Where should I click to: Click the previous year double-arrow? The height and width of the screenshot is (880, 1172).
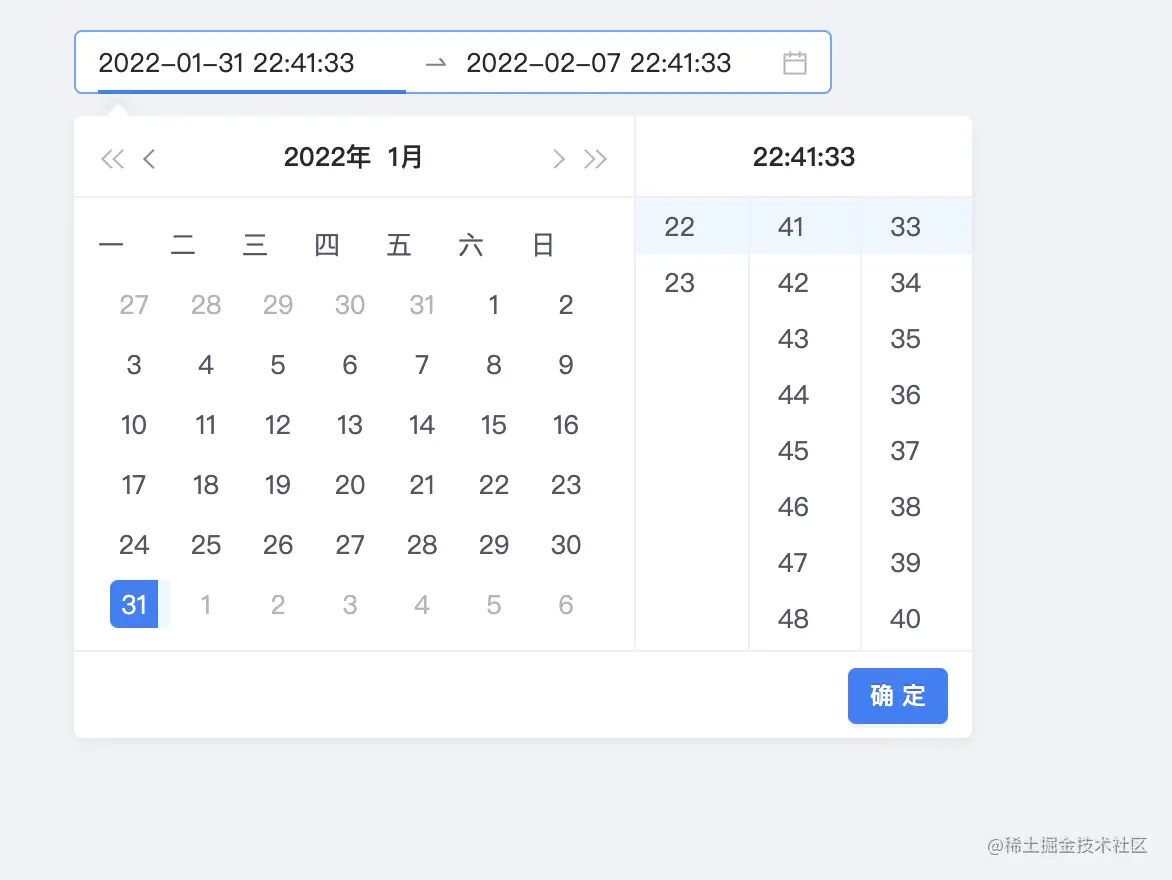[112, 157]
